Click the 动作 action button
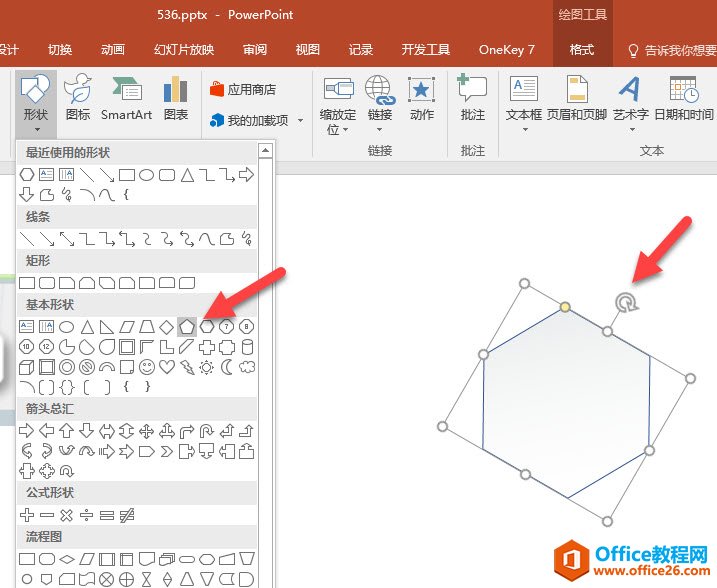This screenshot has height=588, width=717. tap(421, 98)
